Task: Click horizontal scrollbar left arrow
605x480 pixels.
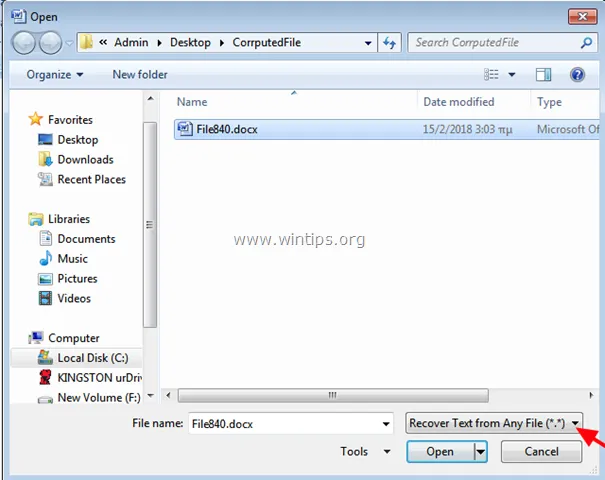Action: (x=168, y=395)
